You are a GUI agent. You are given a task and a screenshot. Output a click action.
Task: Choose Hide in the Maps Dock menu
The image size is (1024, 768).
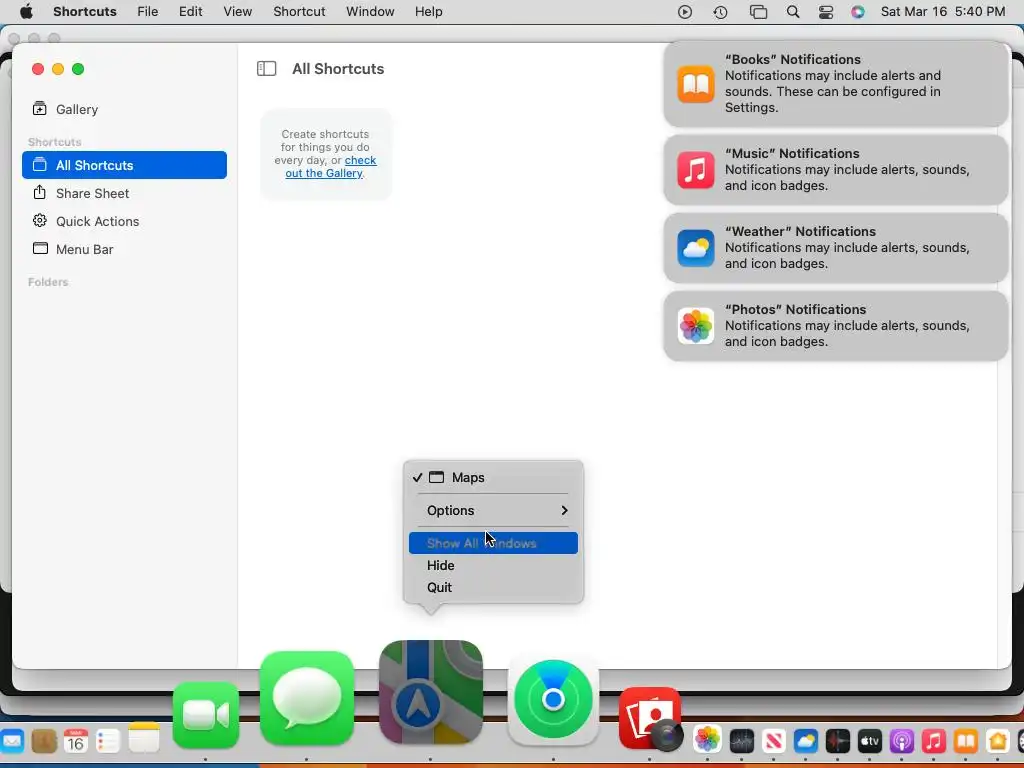click(x=493, y=566)
